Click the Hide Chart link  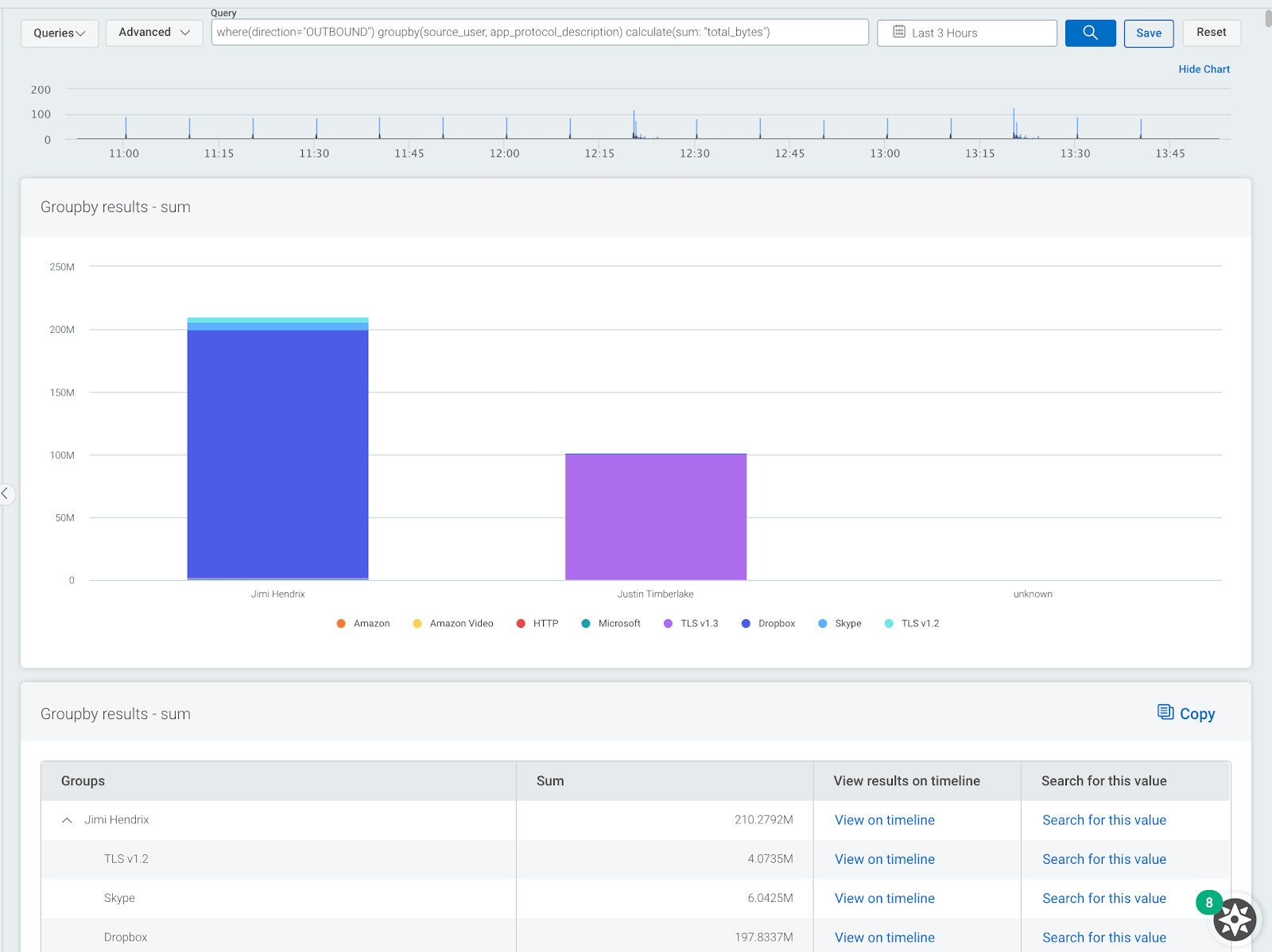(x=1204, y=69)
